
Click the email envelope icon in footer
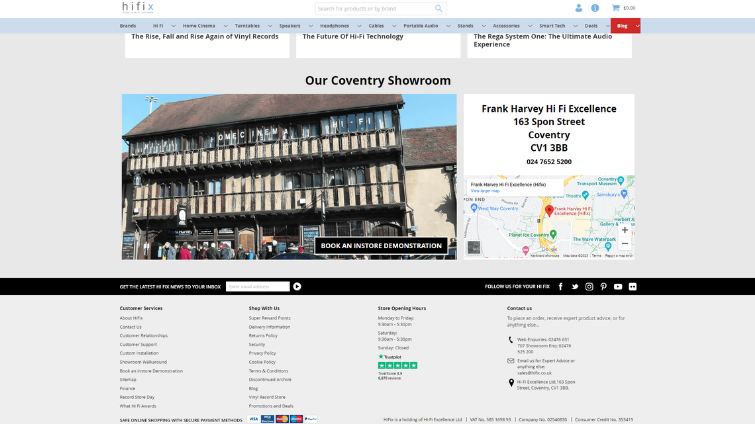coord(510,360)
